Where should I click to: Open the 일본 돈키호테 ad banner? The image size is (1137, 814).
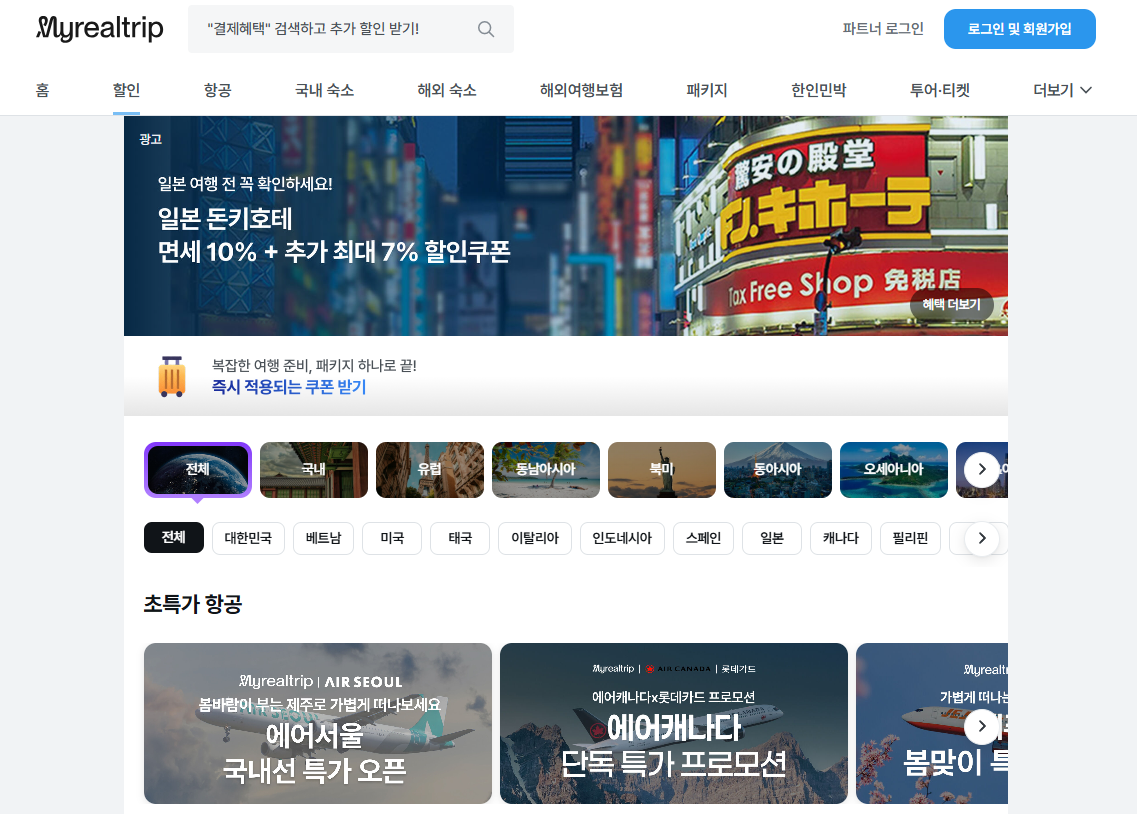(566, 225)
